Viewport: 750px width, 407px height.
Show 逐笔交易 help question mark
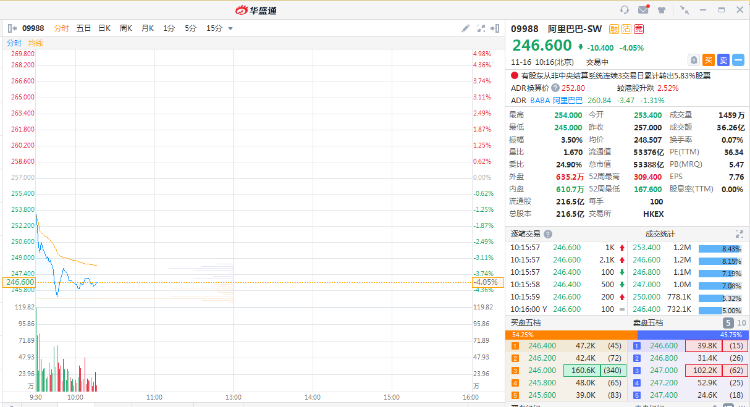tap(548, 234)
